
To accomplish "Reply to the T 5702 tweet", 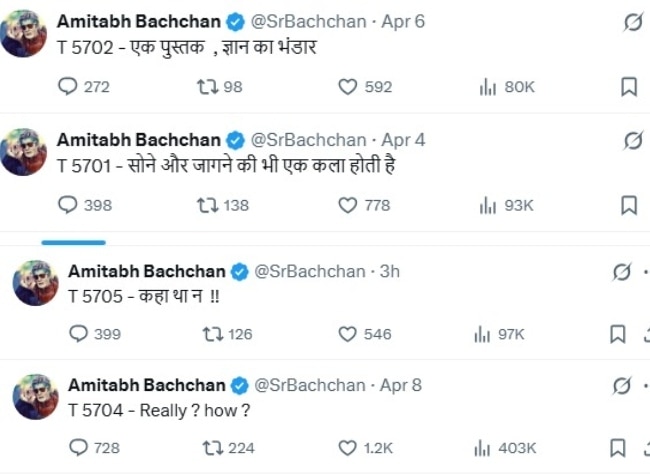I will coord(68,88).
